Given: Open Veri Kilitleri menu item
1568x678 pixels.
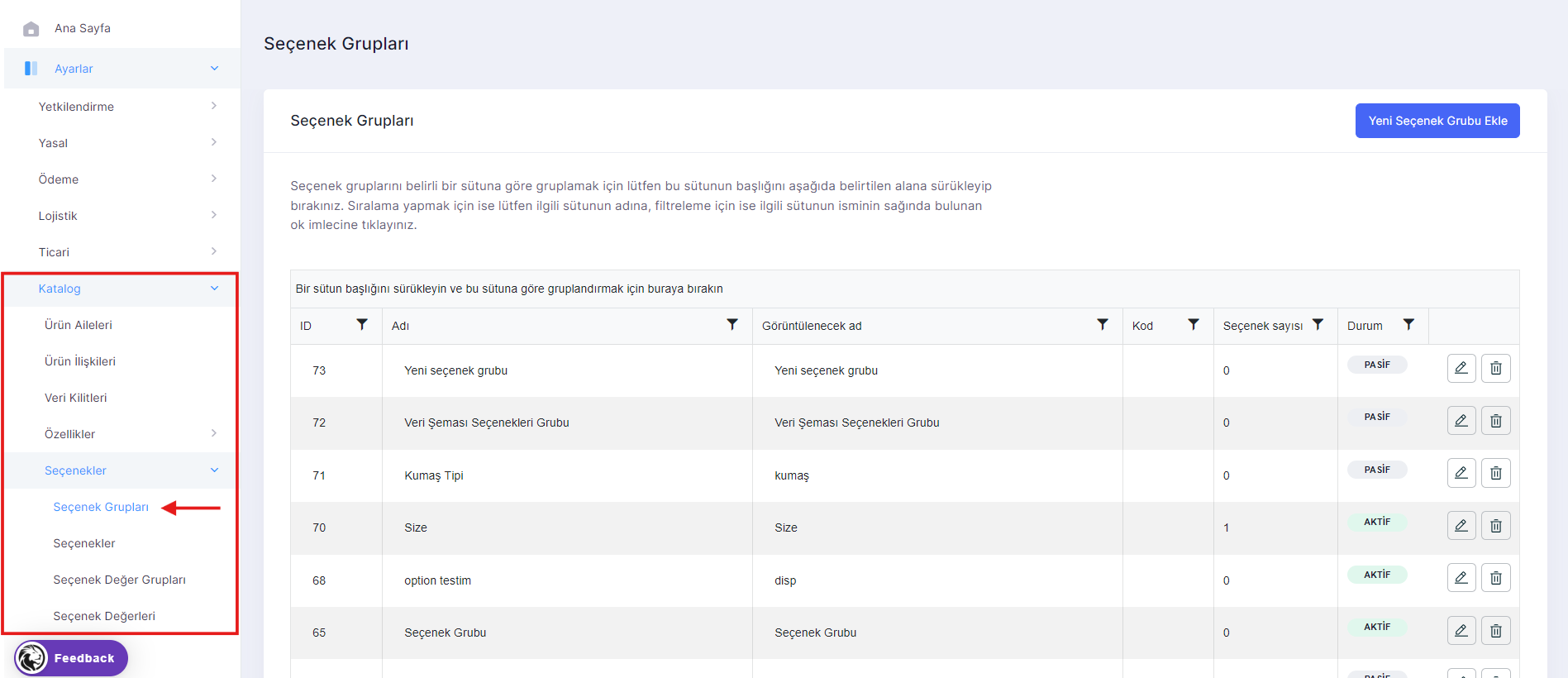Looking at the screenshot, I should (x=76, y=398).
